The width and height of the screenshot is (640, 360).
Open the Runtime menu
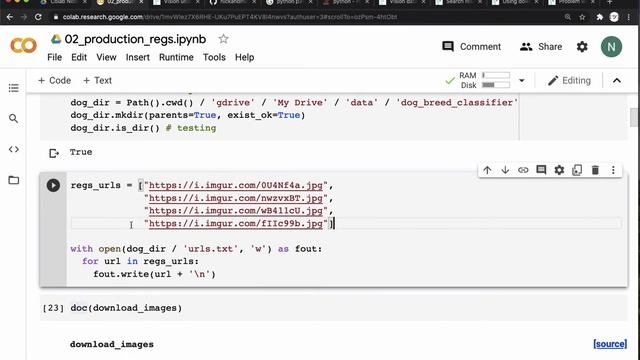pos(176,57)
